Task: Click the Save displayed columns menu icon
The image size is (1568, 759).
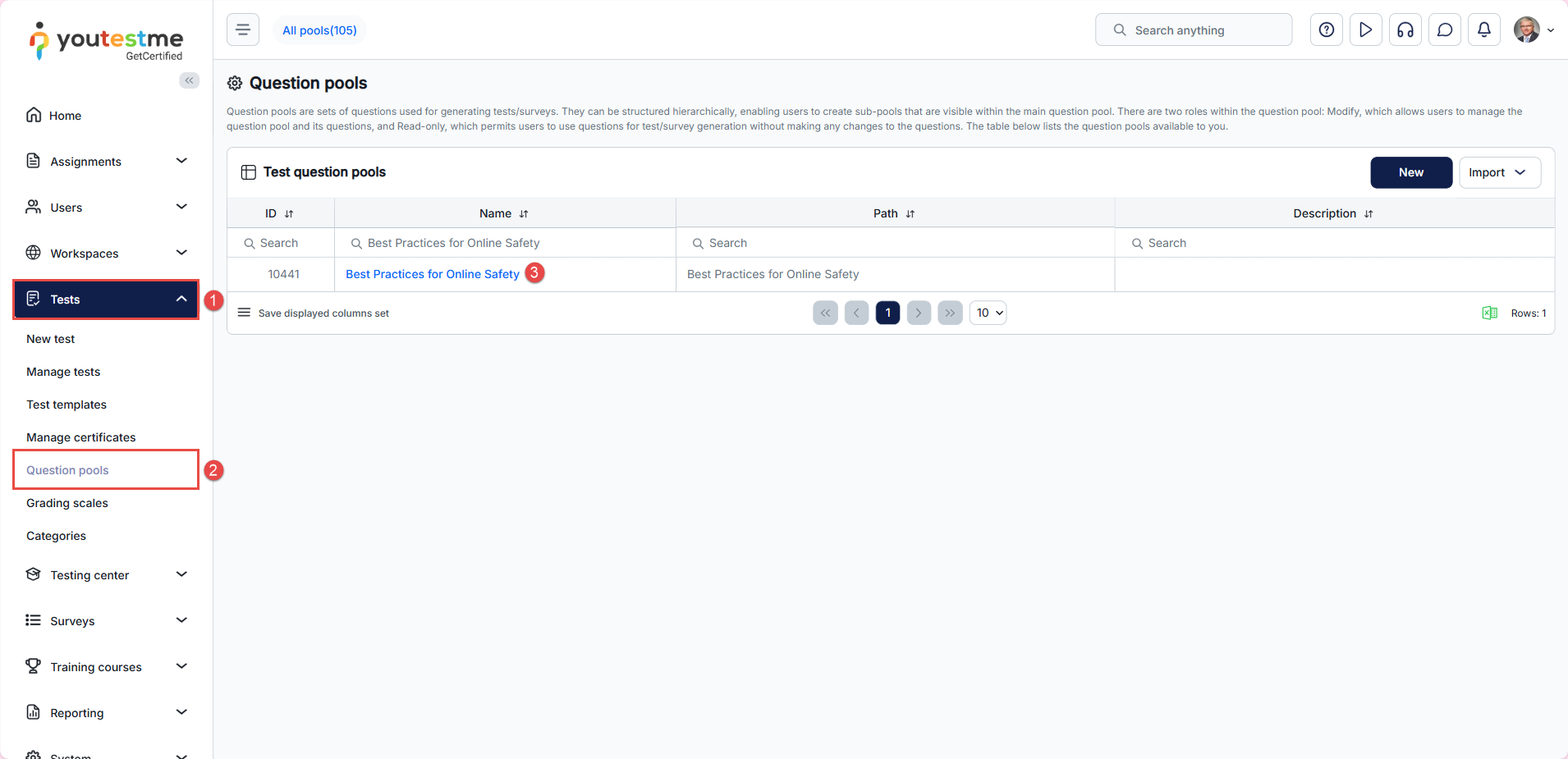Action: tap(244, 313)
